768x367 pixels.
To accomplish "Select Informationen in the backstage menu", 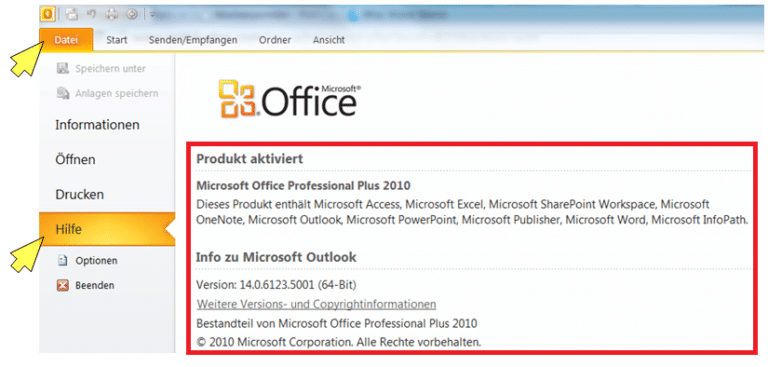I will coord(97,125).
